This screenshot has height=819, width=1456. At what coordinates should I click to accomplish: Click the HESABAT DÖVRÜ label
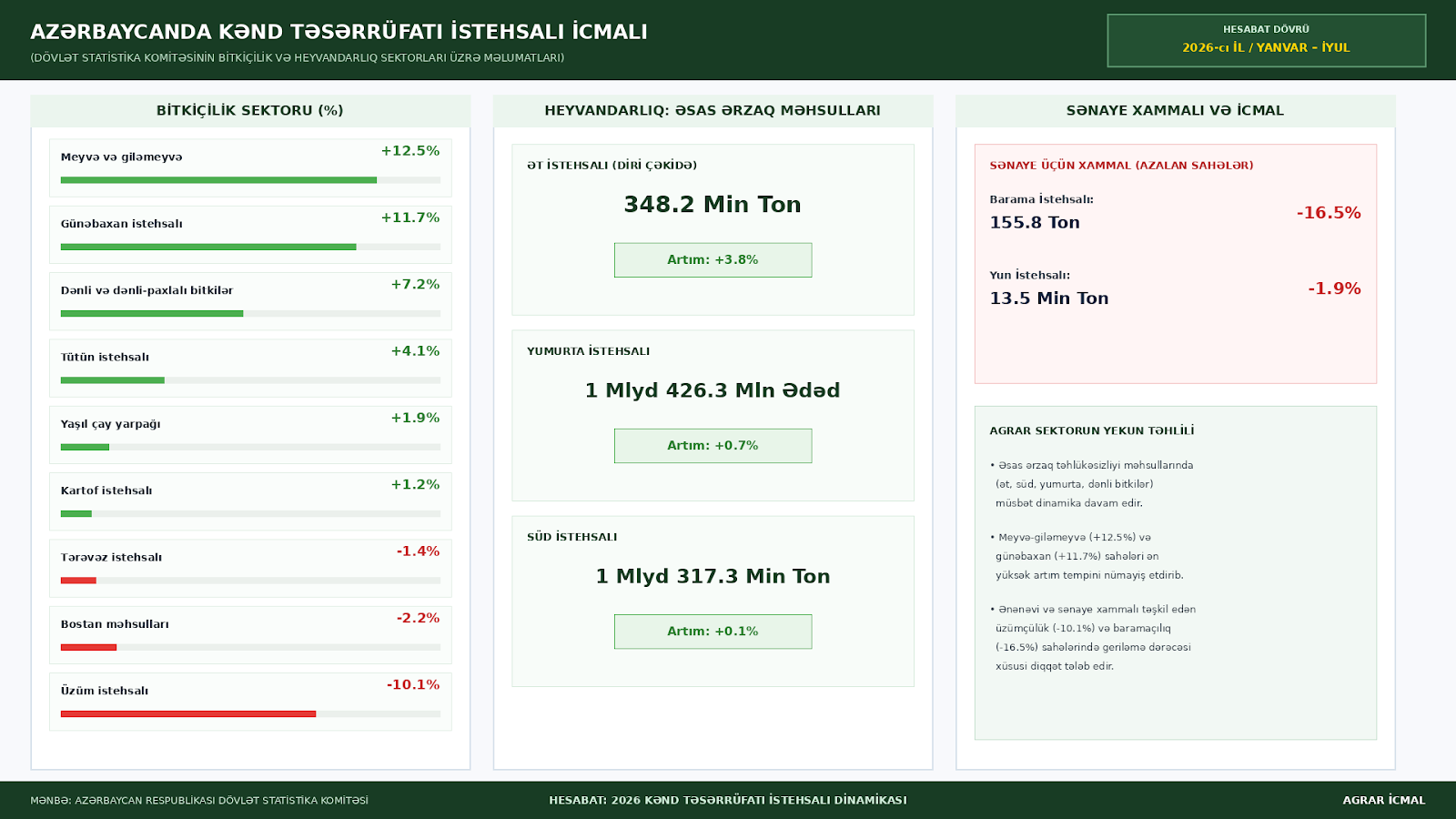pyautogui.click(x=1266, y=29)
